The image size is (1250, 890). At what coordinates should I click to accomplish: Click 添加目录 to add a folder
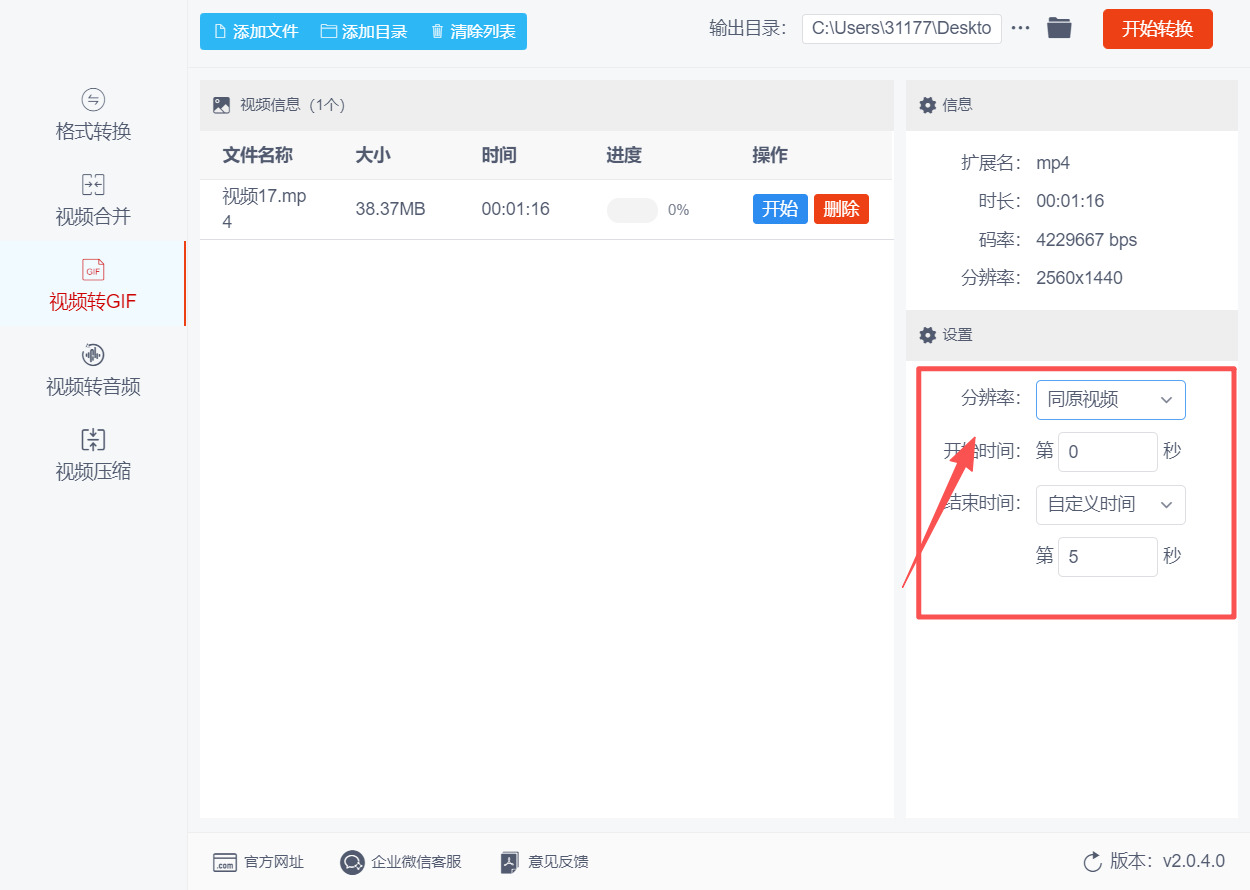click(x=364, y=32)
